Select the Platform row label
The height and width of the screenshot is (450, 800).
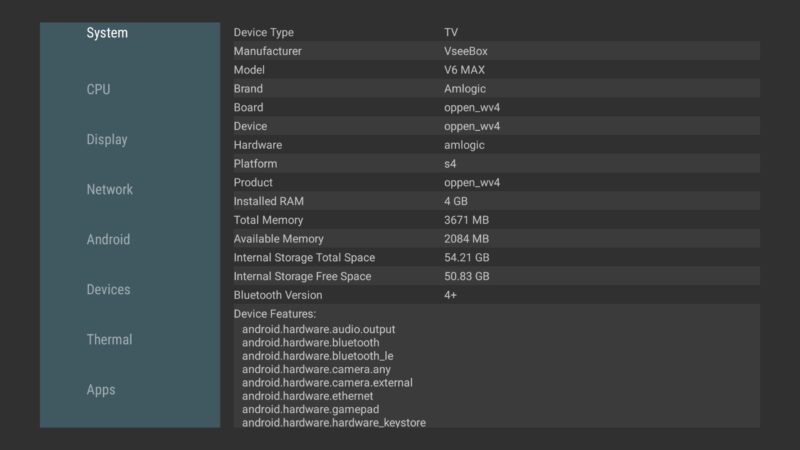256,164
